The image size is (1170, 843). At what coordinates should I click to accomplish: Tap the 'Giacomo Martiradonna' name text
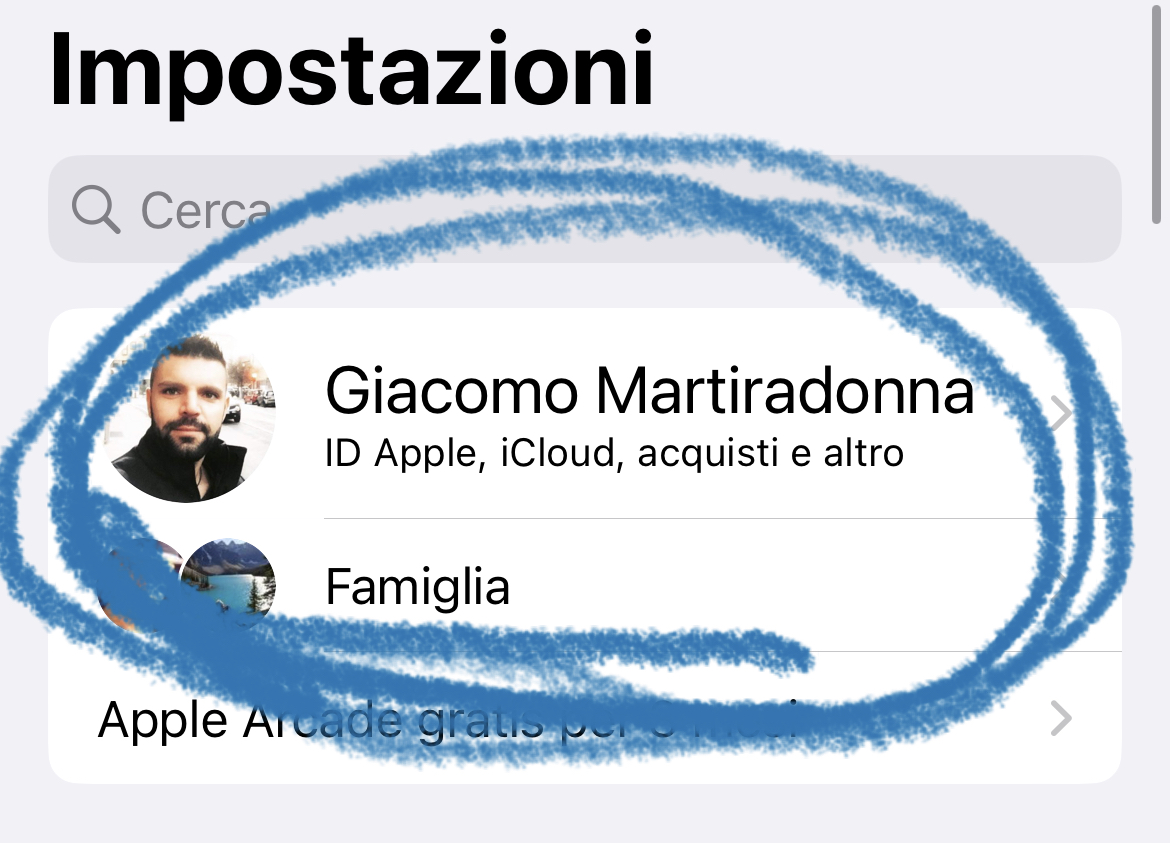point(650,391)
